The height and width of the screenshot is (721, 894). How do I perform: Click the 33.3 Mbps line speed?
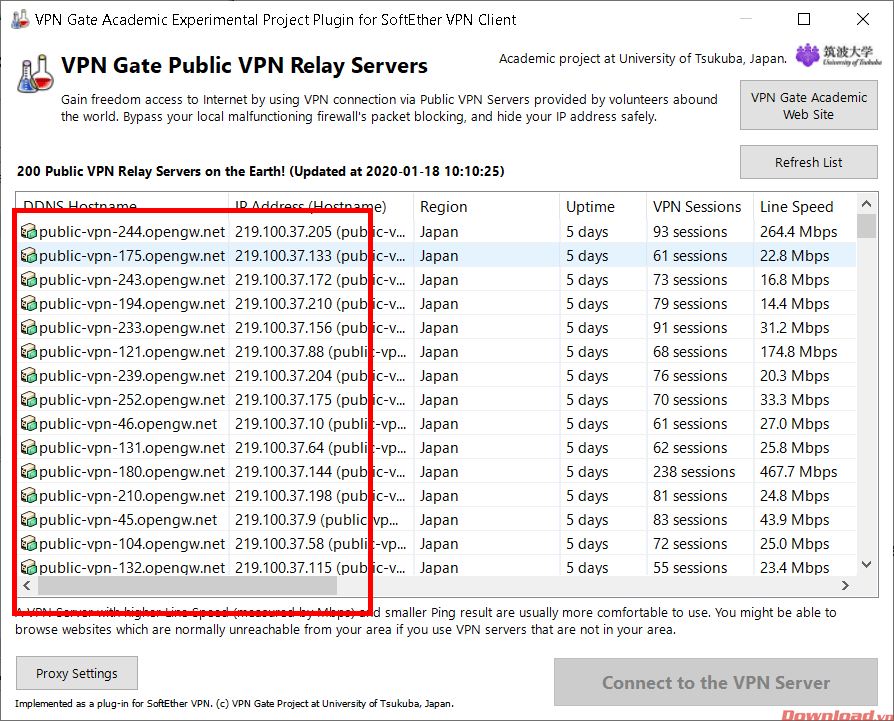click(794, 400)
